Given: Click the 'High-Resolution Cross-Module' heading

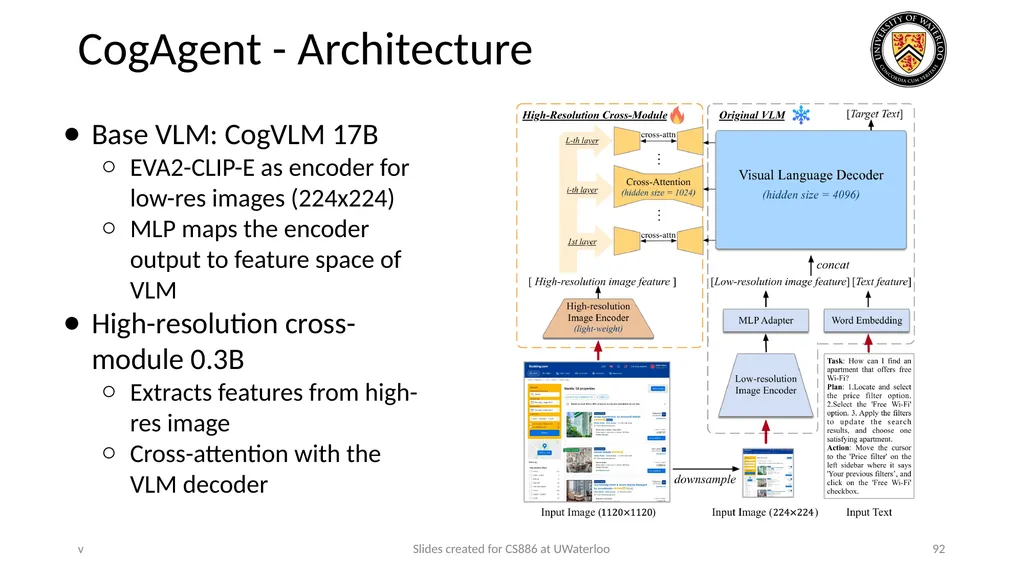Looking at the screenshot, I should 594,115.
